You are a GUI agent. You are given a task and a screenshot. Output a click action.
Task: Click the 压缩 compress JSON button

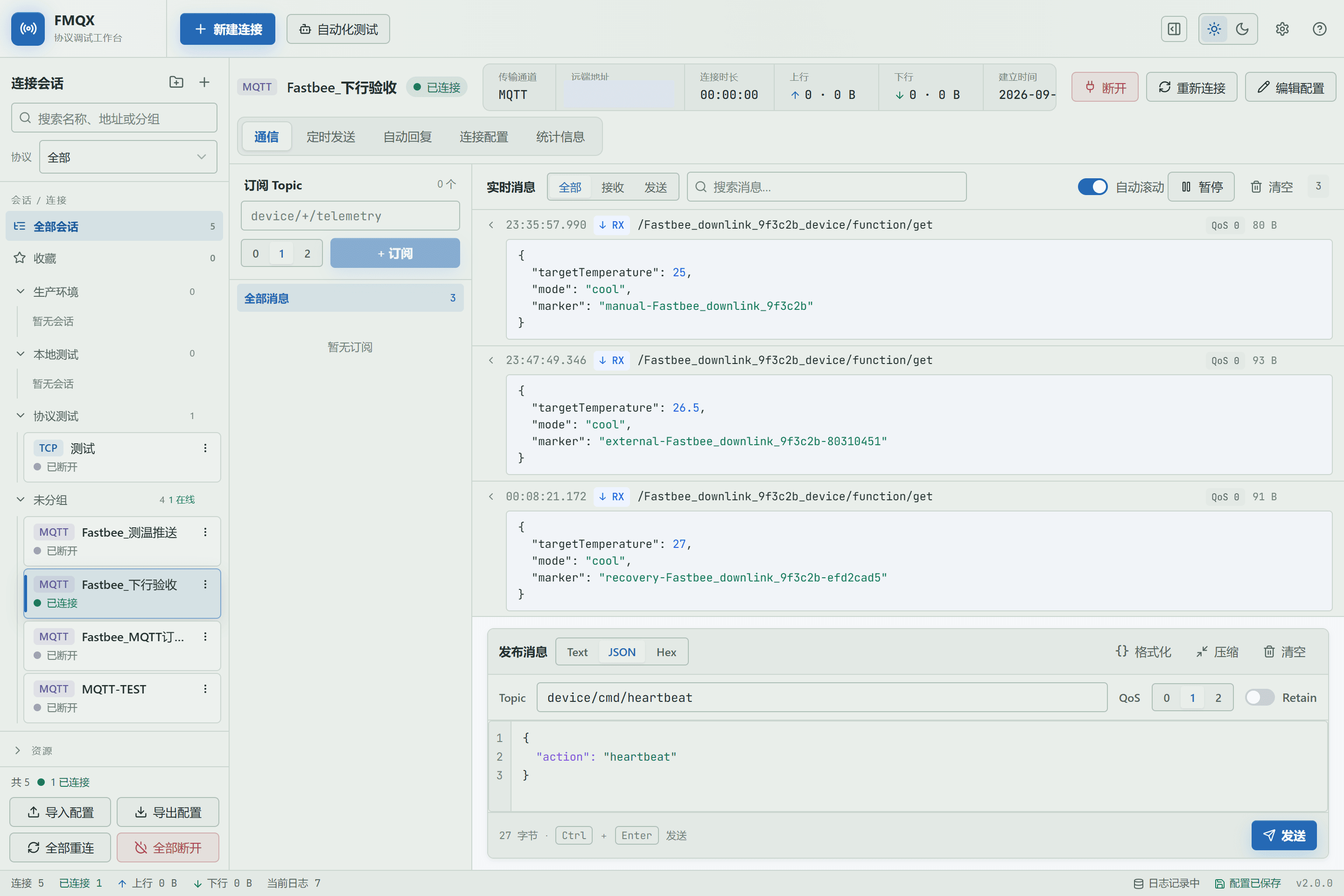tap(1217, 651)
